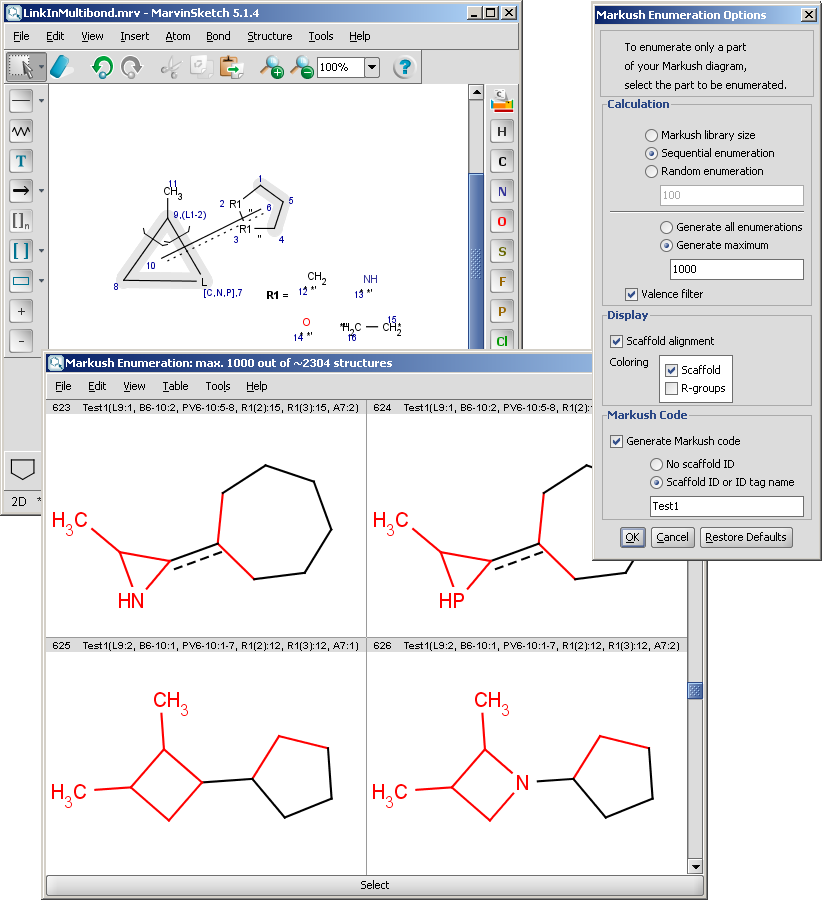Open the zoom percentage dropdown
The image size is (829, 900).
372,67
